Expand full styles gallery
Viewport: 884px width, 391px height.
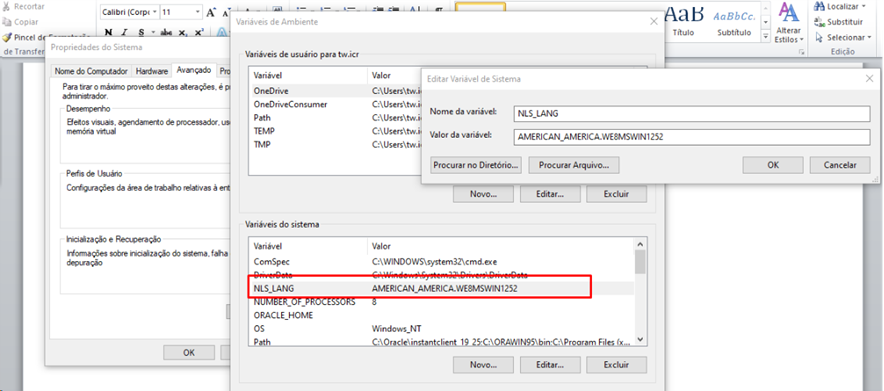pos(766,37)
